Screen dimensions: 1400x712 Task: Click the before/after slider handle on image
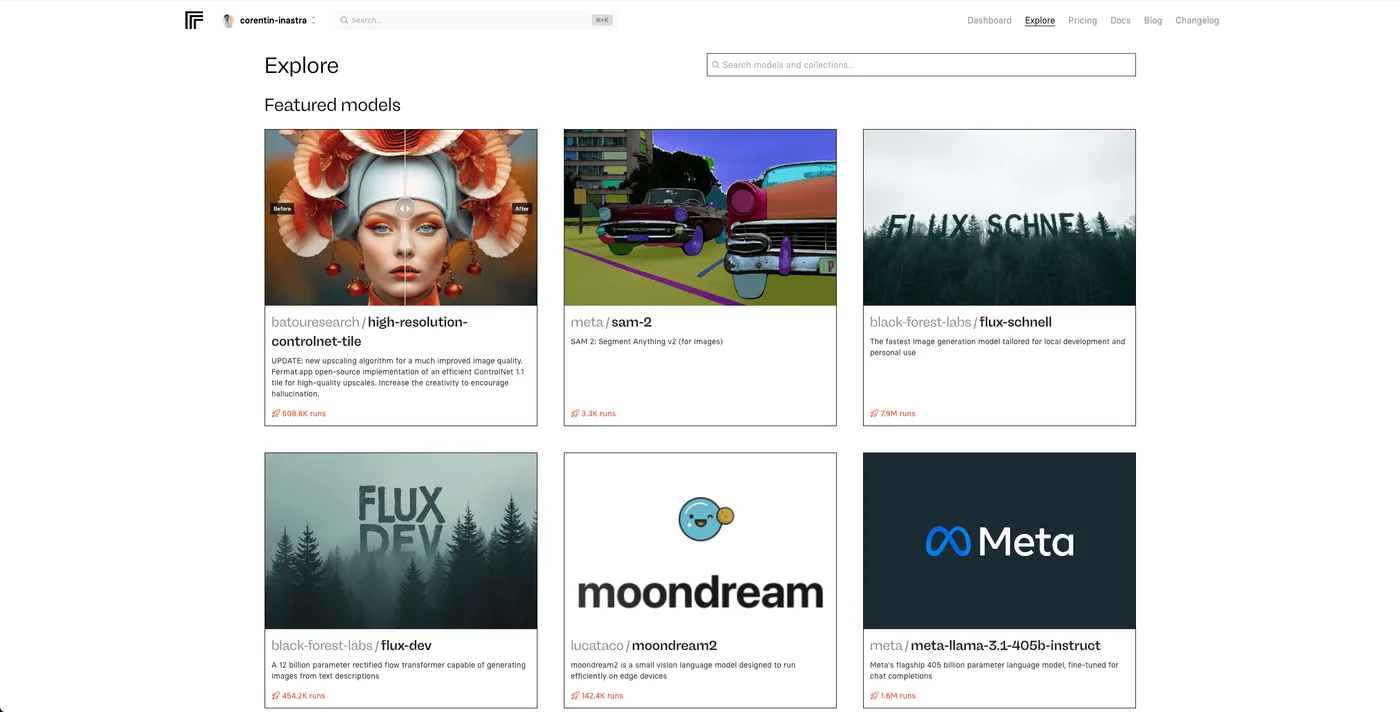point(404,208)
